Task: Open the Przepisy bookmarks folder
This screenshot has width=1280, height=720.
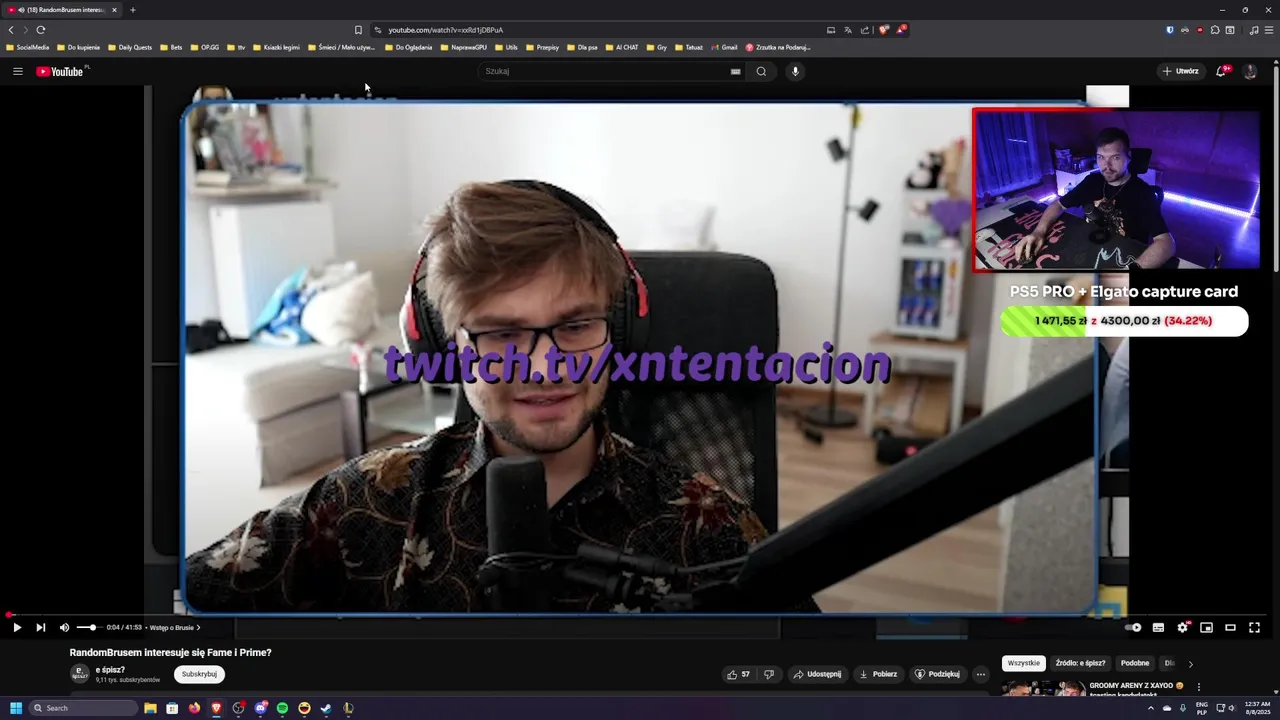Action: click(543, 47)
